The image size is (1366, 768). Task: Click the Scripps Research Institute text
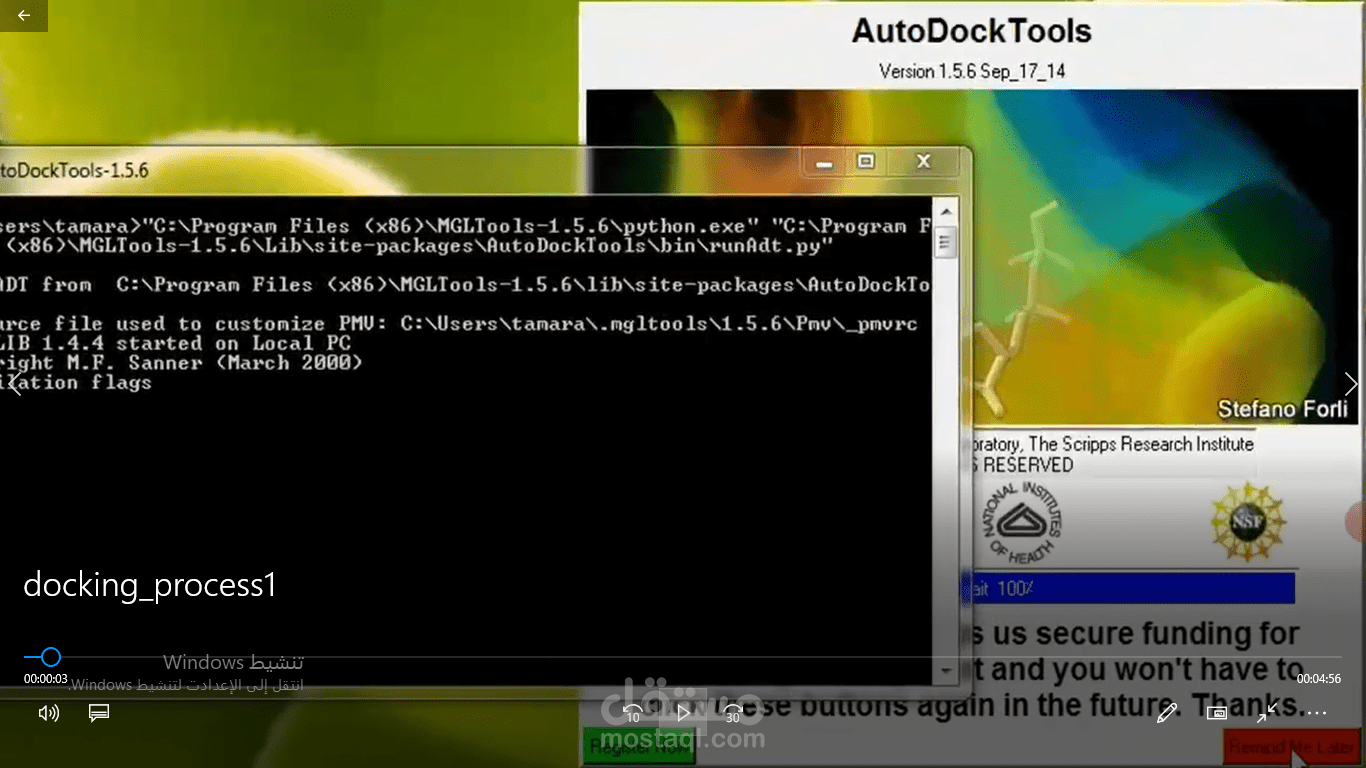tap(1141, 444)
